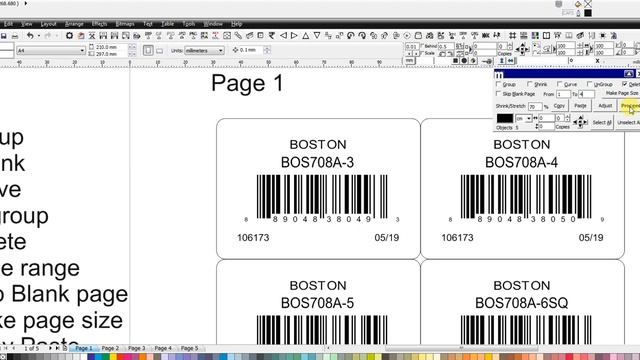This screenshot has height=360, width=640.
Task: Toggle the Scale checkbox
Action: pos(422,53)
